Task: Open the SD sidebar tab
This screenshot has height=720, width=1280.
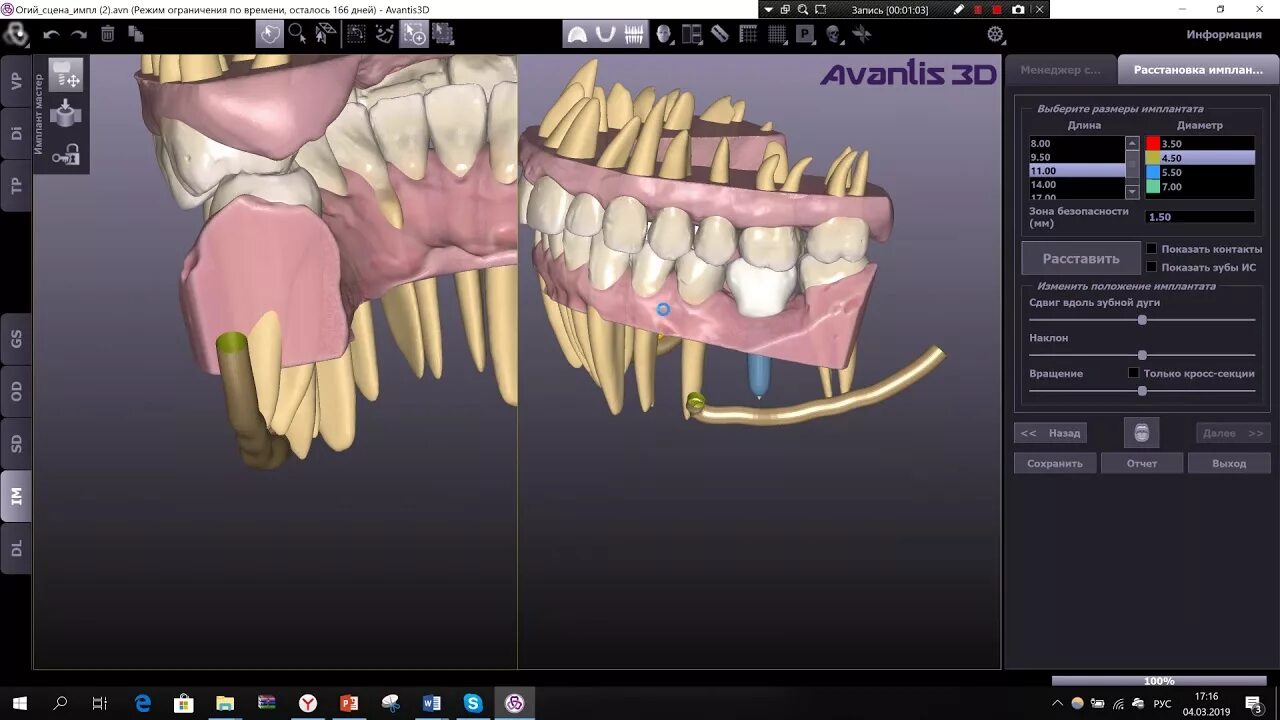Action: point(16,443)
